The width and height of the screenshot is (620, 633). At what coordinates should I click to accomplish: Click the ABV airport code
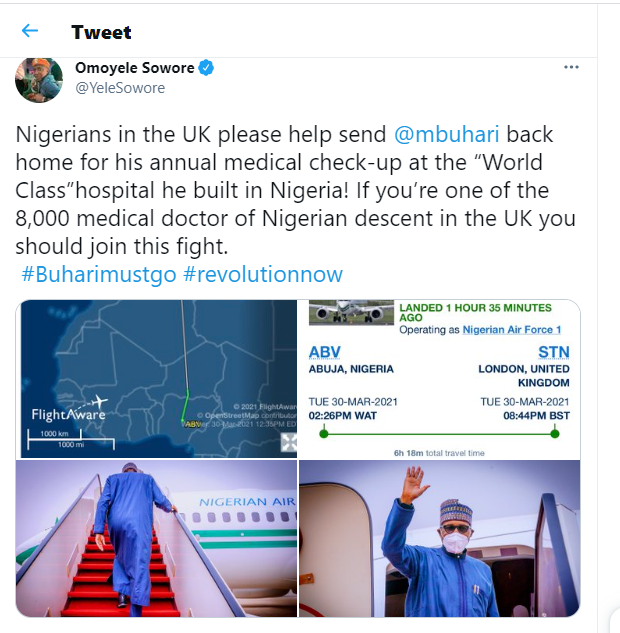(x=324, y=352)
